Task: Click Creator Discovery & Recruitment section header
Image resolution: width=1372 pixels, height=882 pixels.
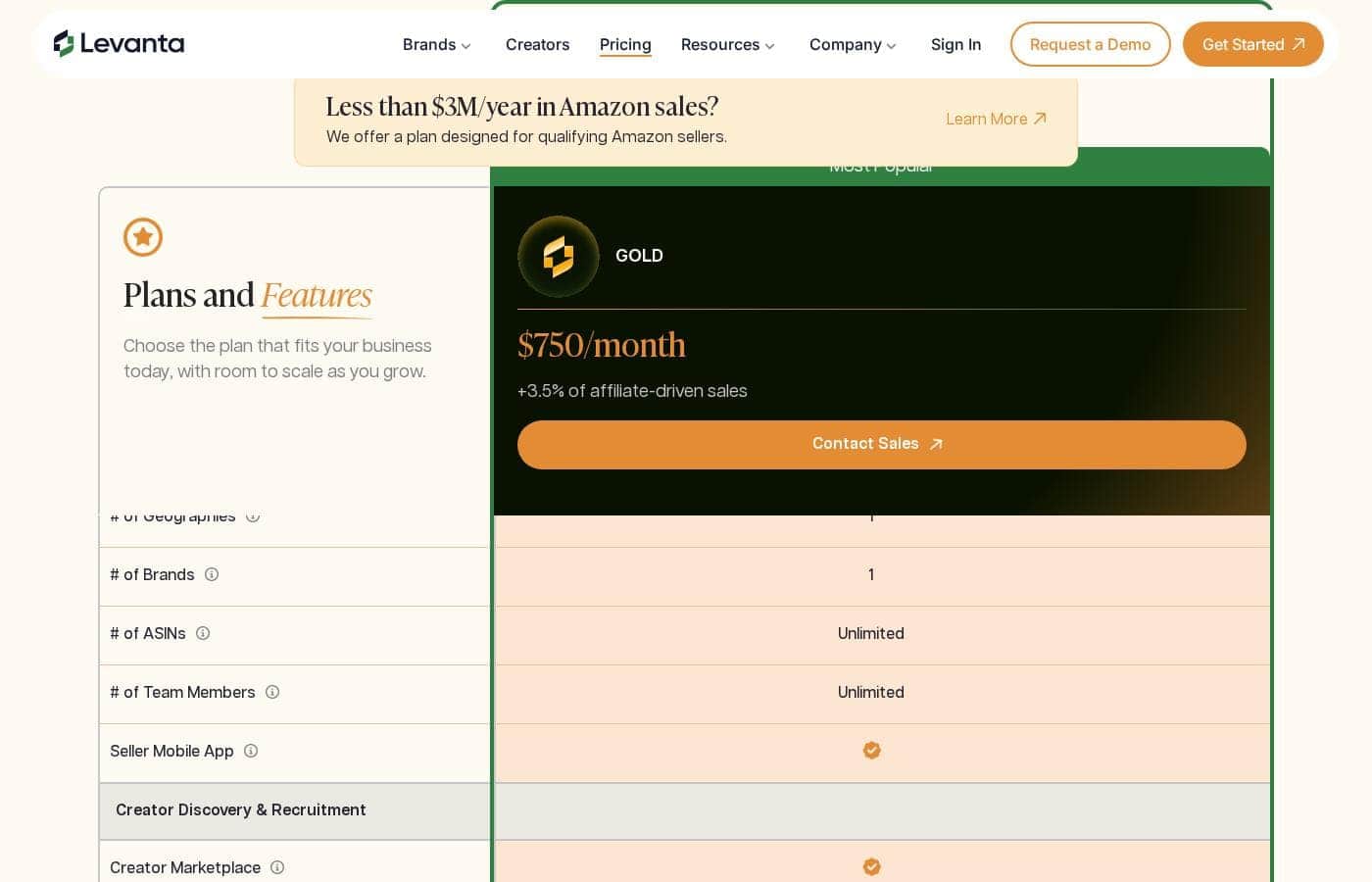Action: pos(241,809)
